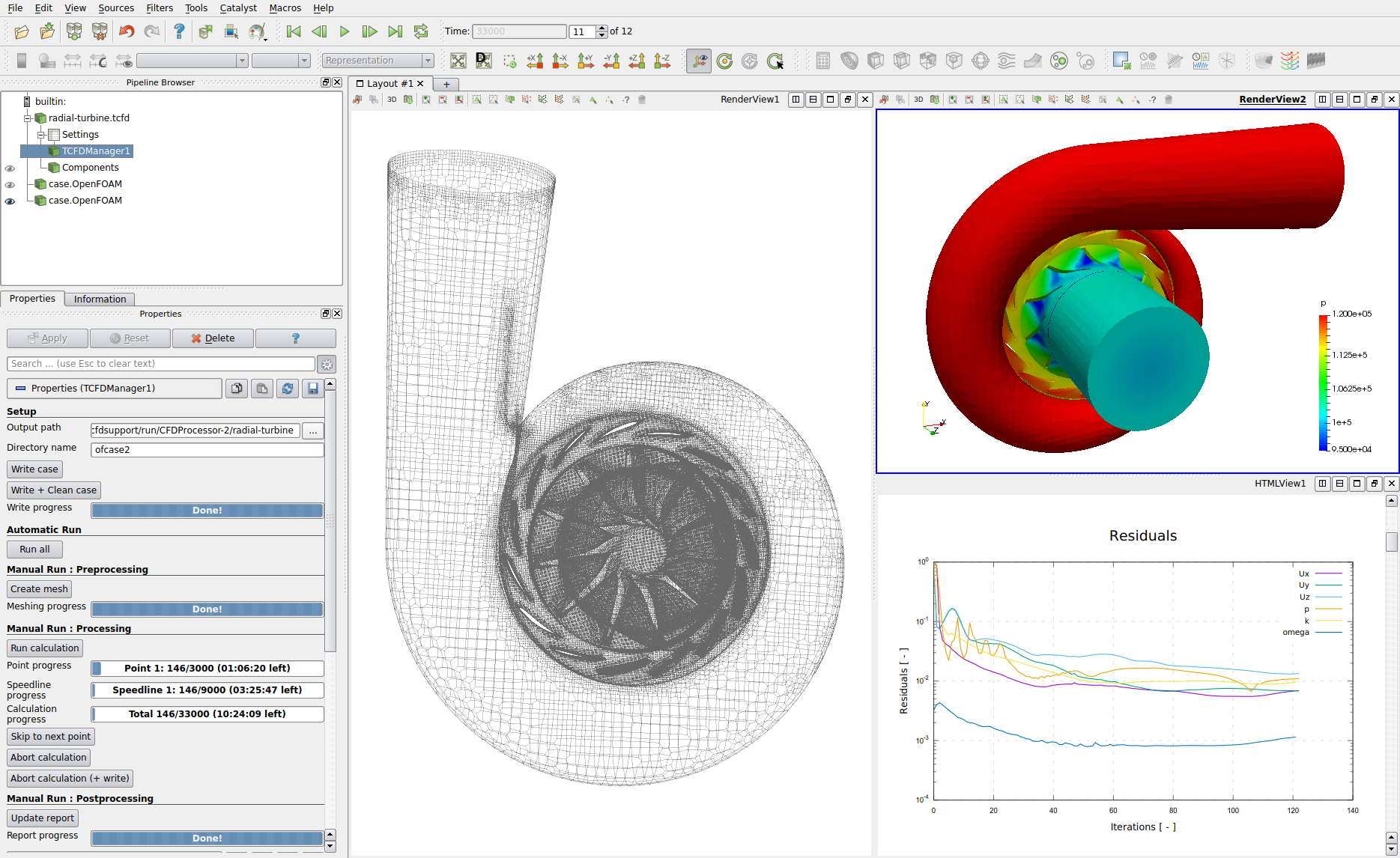Click the pressure color legend in RenderView2
This screenshot has height=858, width=1400.
click(1324, 382)
